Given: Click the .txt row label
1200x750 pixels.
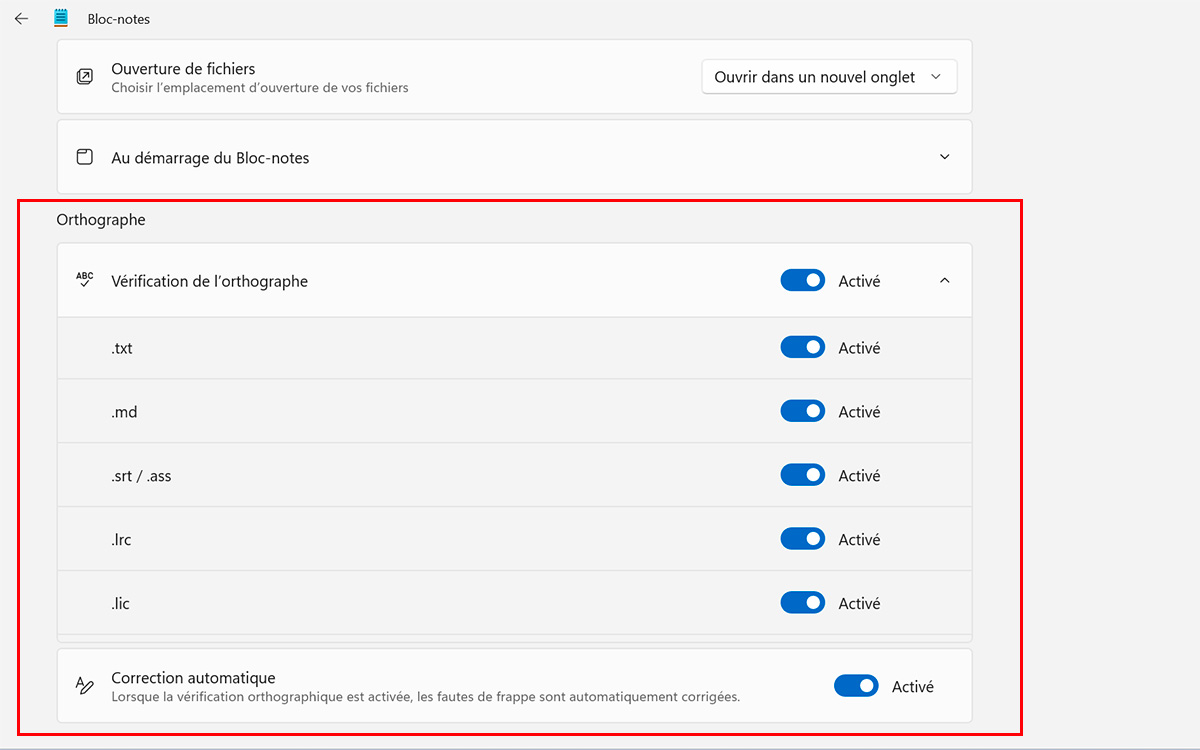Looking at the screenshot, I should click(x=122, y=348).
